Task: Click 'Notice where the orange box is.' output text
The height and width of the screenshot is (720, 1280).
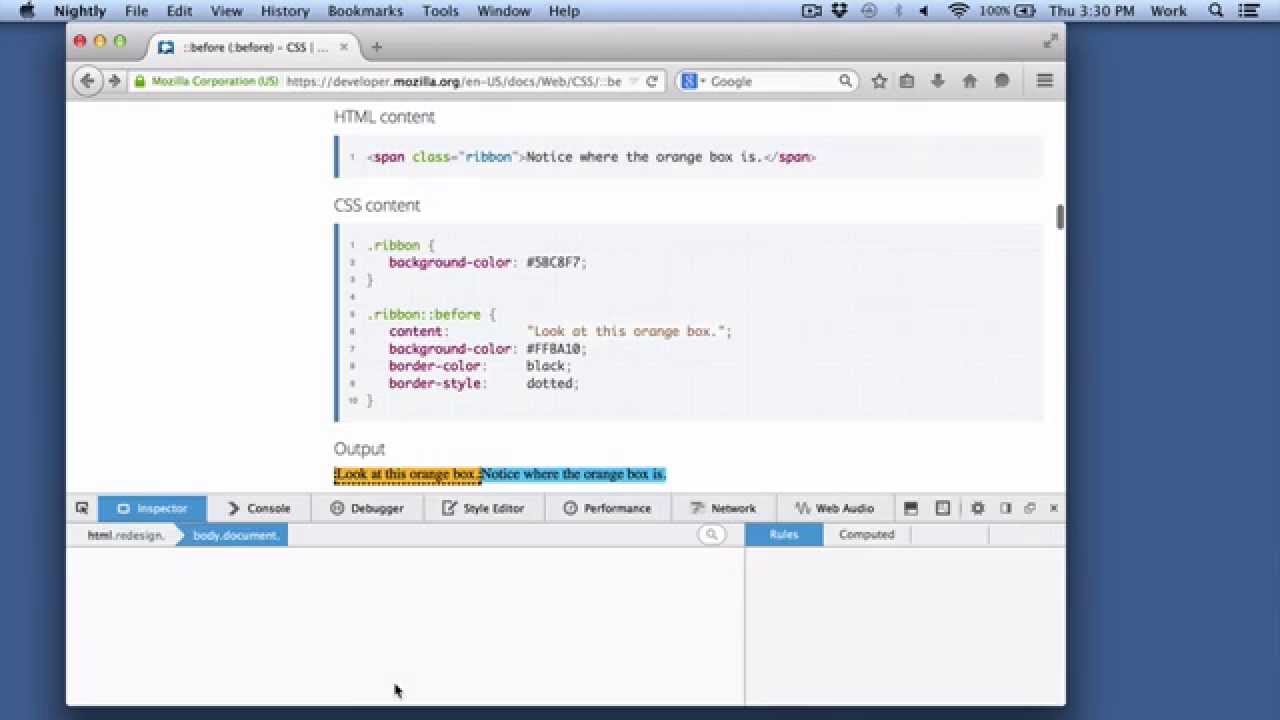Action: pyautogui.click(x=573, y=475)
